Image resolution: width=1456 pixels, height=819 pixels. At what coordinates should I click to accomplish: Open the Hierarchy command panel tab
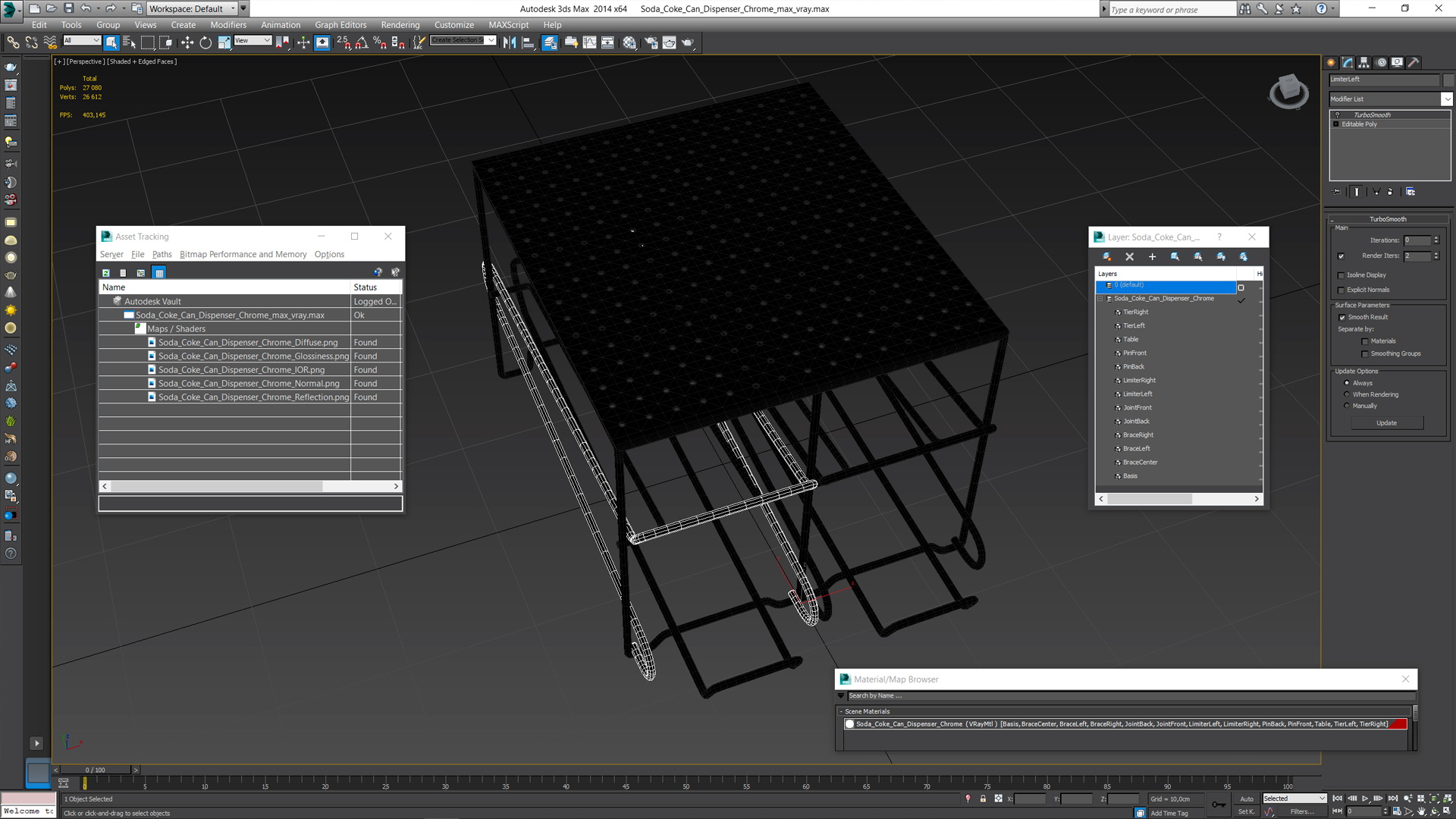pyautogui.click(x=1364, y=63)
